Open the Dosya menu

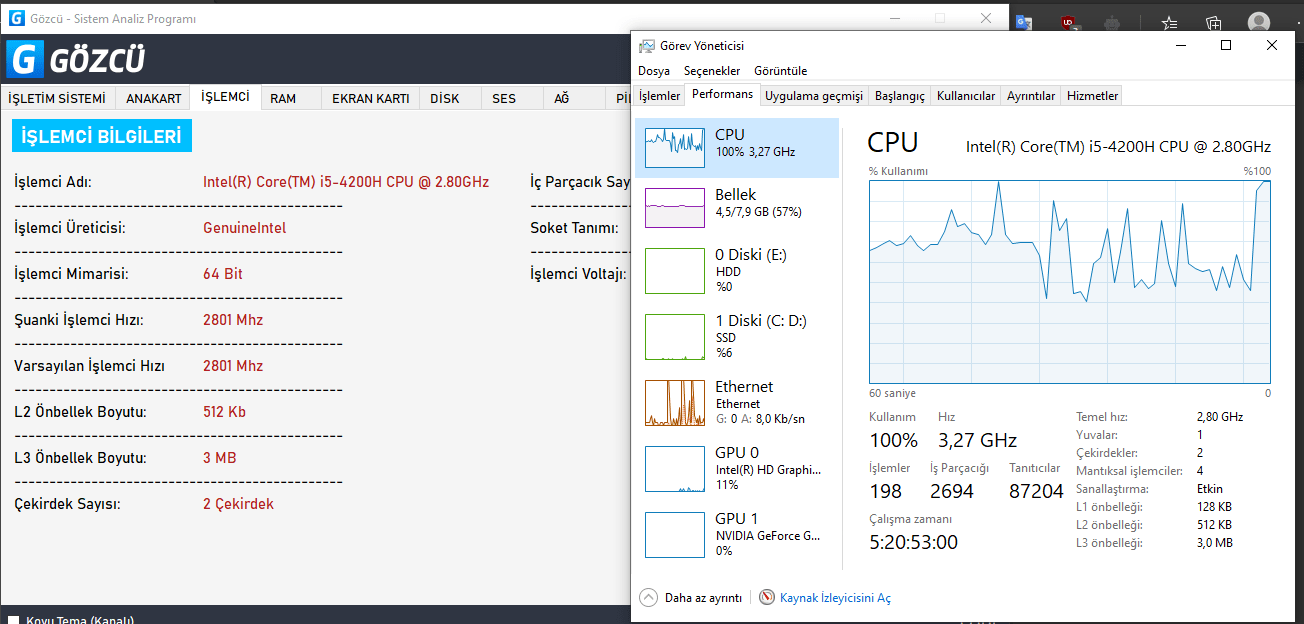click(654, 71)
